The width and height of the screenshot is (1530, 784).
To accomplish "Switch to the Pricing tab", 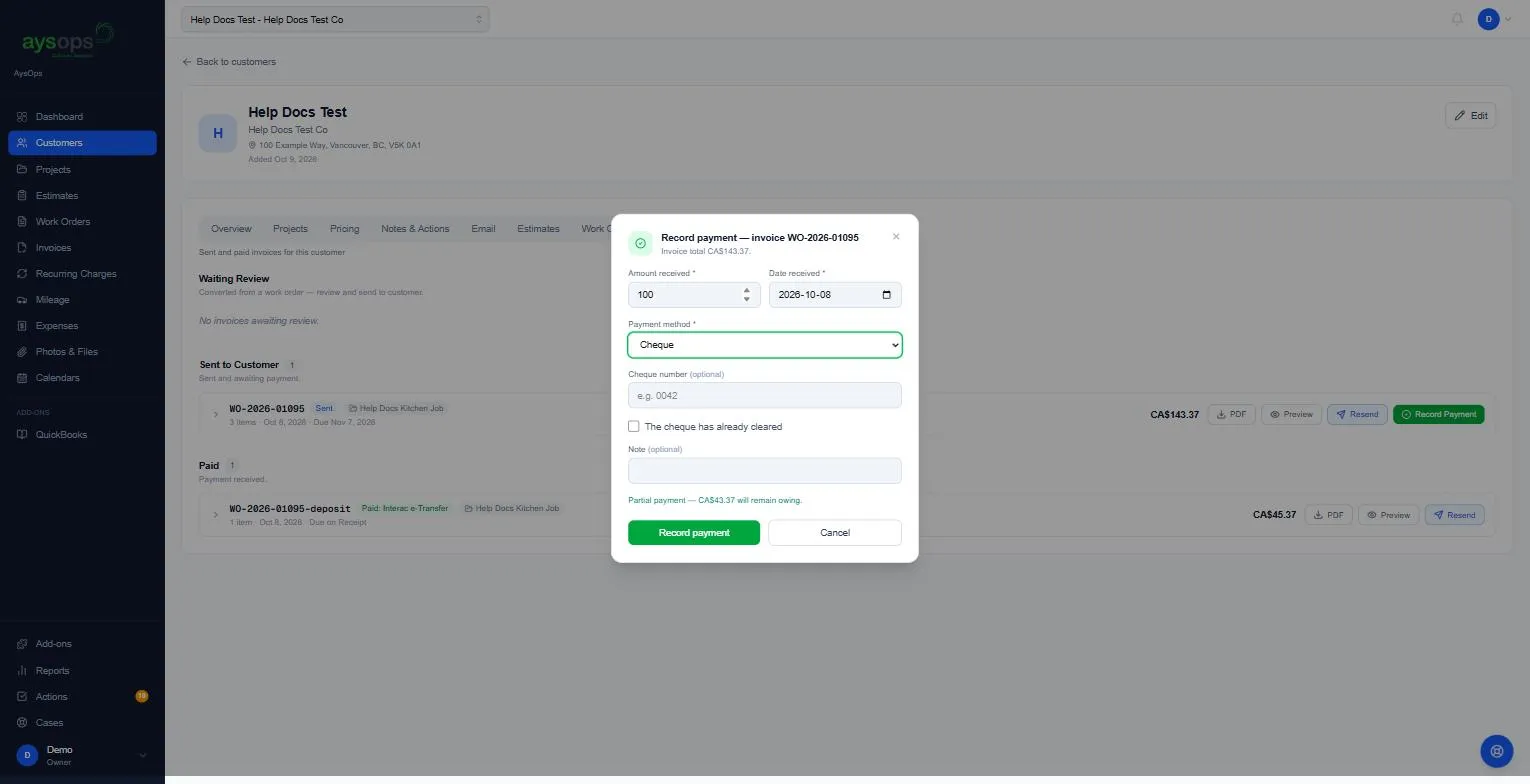I will [344, 229].
